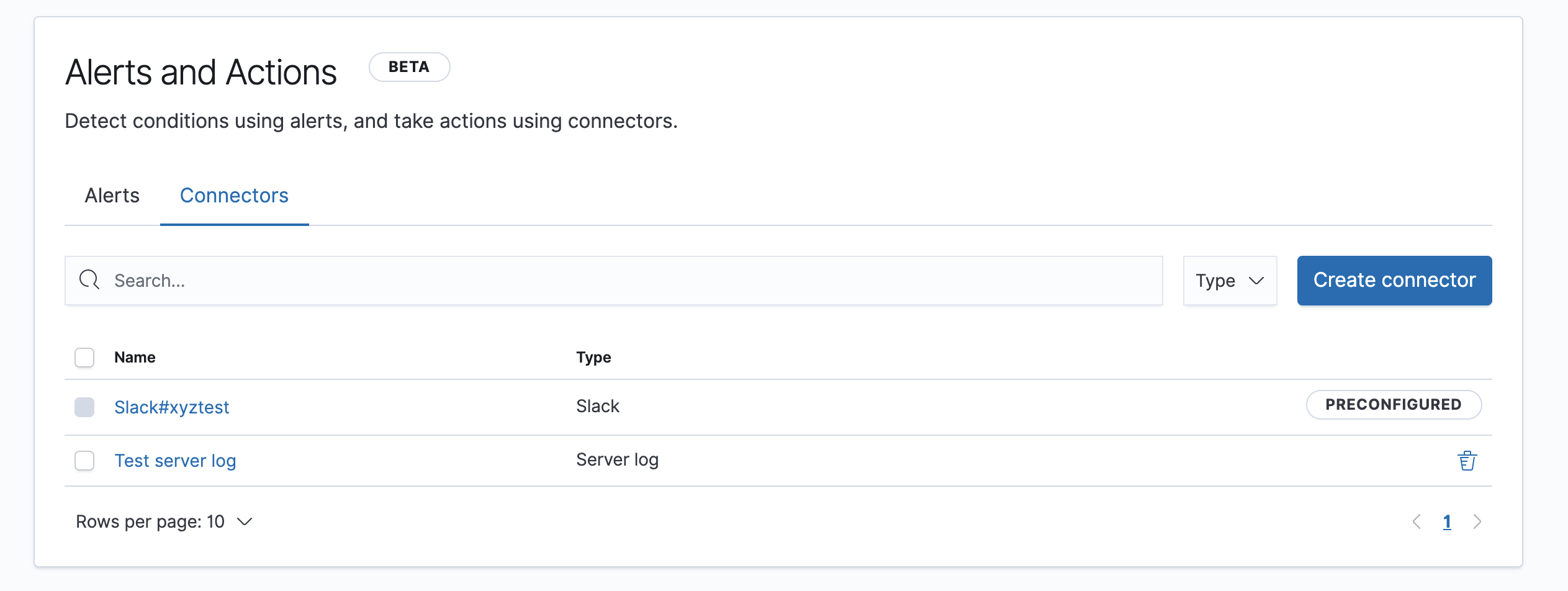Focus the connector search field
The image size is (1568, 591).
pyautogui.click(x=621, y=281)
